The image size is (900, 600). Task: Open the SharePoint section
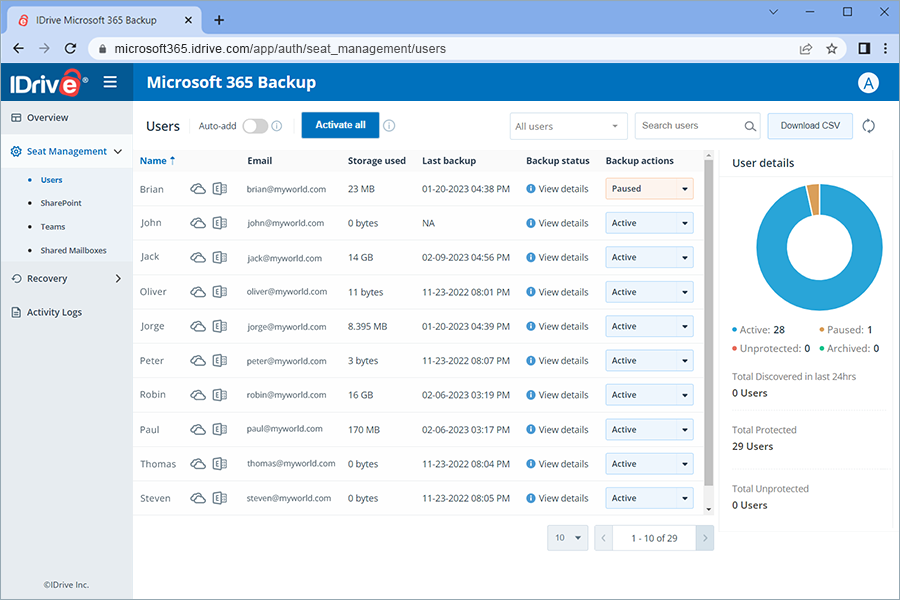pos(61,203)
